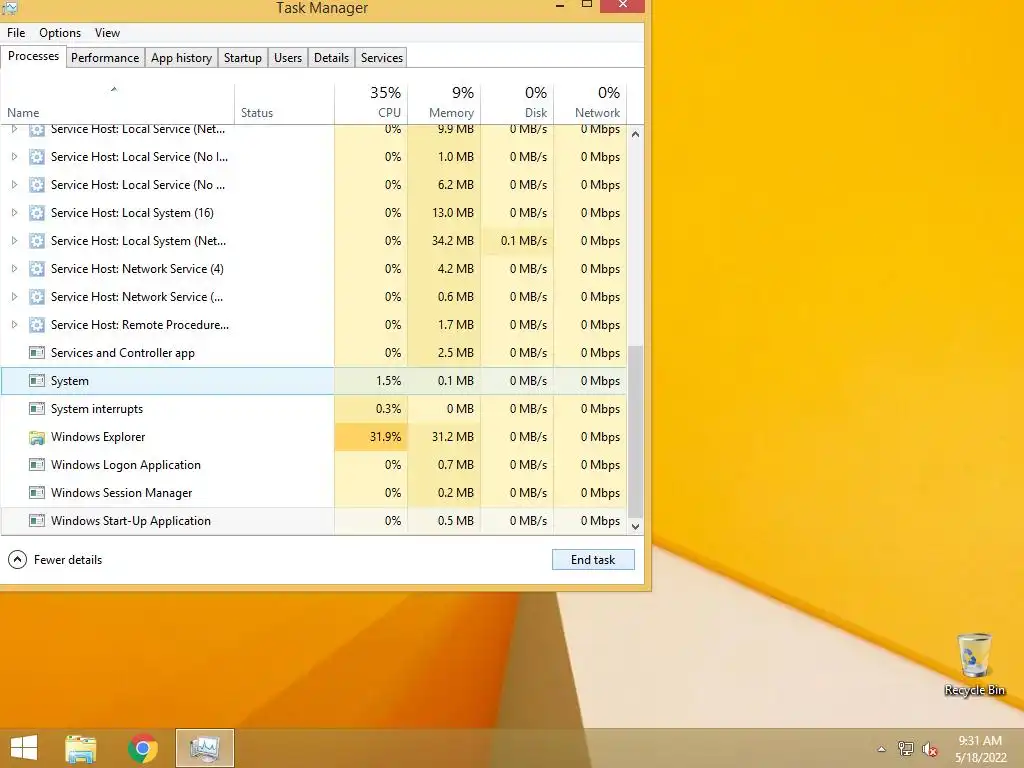Select the Windows Logon Application row
This screenshot has width=1024, height=768.
(313, 465)
